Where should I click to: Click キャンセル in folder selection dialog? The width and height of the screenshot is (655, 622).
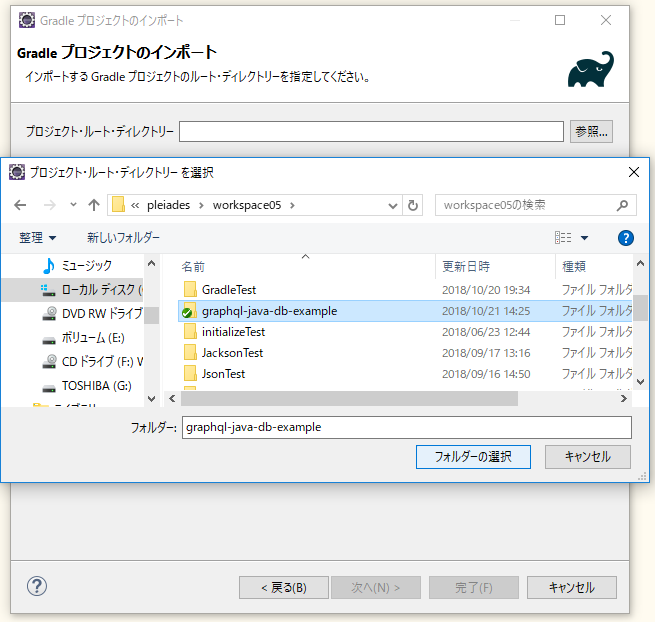(x=588, y=457)
